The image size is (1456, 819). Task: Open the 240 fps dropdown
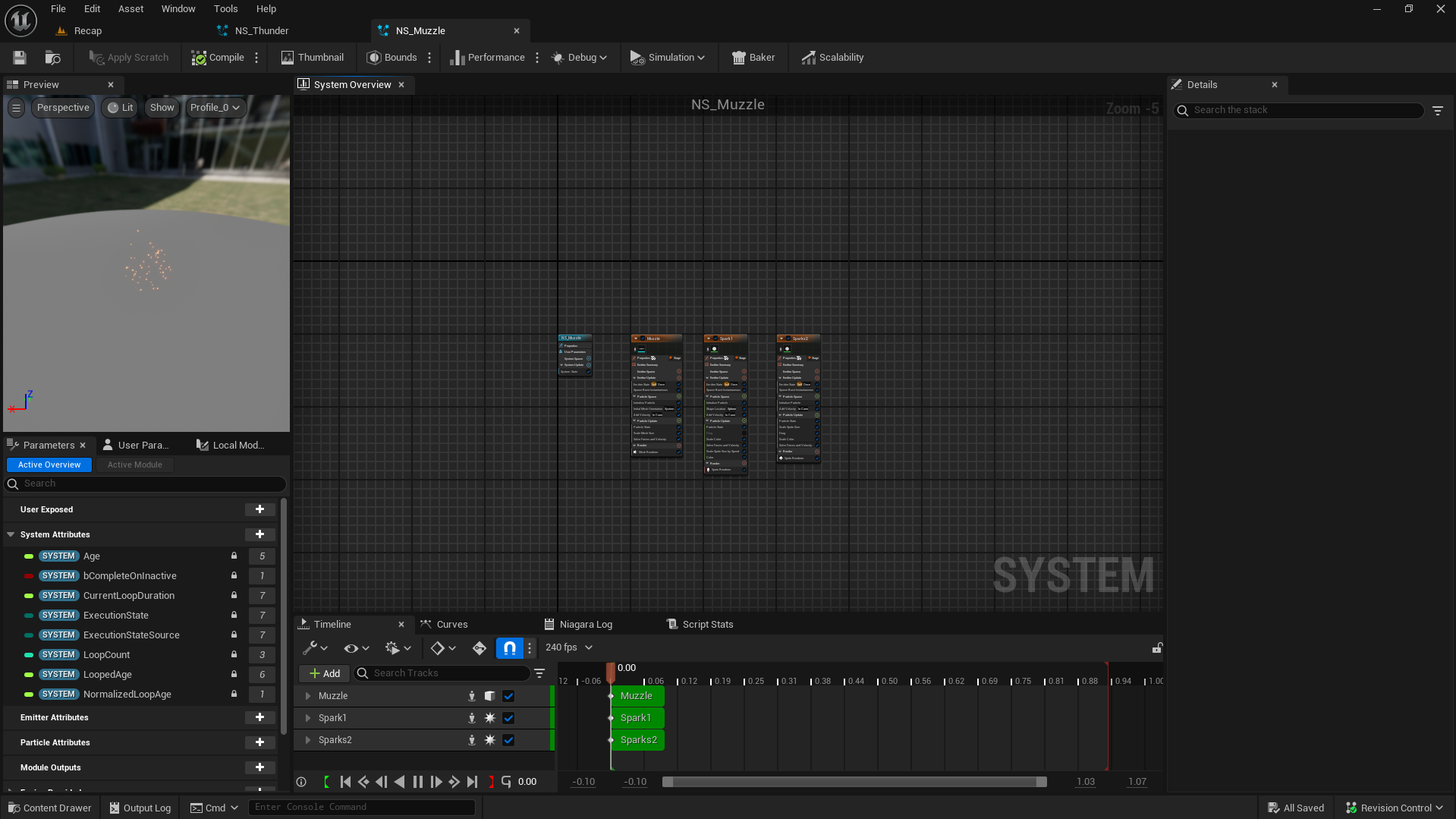[569, 647]
